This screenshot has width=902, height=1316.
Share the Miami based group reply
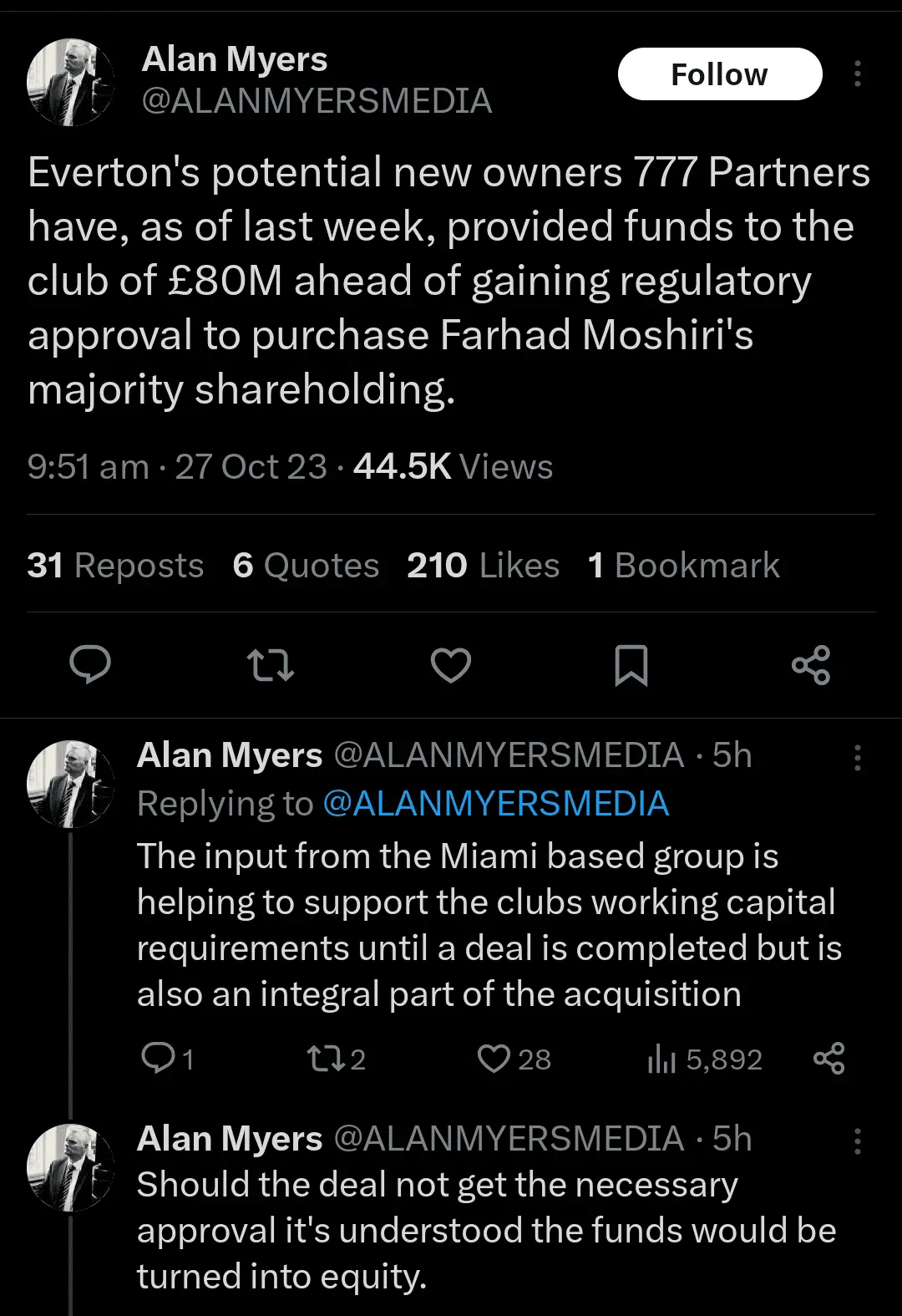[x=829, y=1059]
